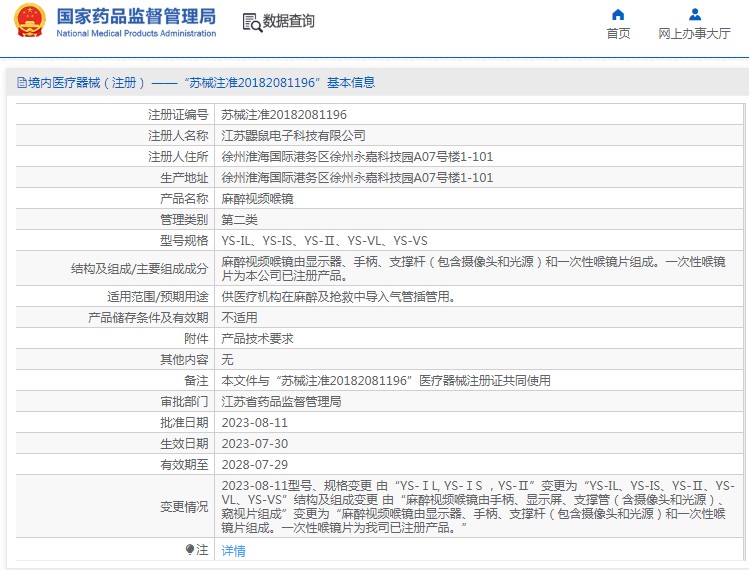Click the lightbulb icon next to 注

coord(190,549)
